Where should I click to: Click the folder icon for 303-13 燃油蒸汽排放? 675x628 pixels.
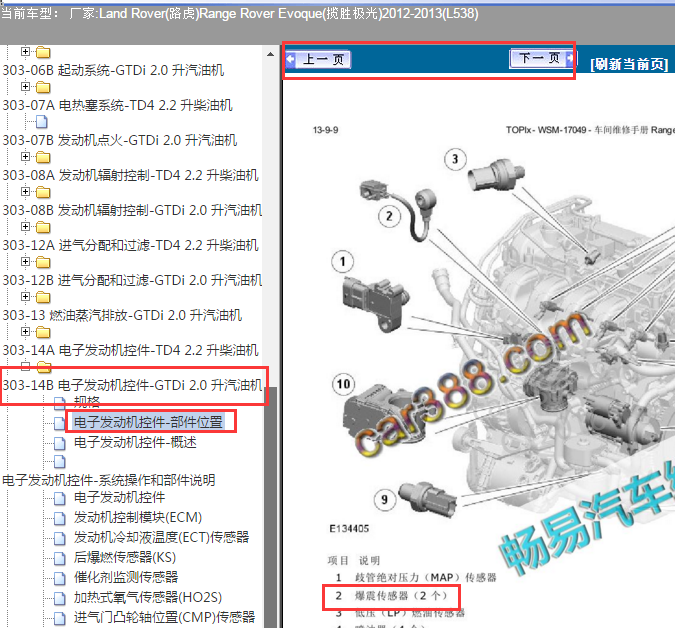(x=43, y=297)
